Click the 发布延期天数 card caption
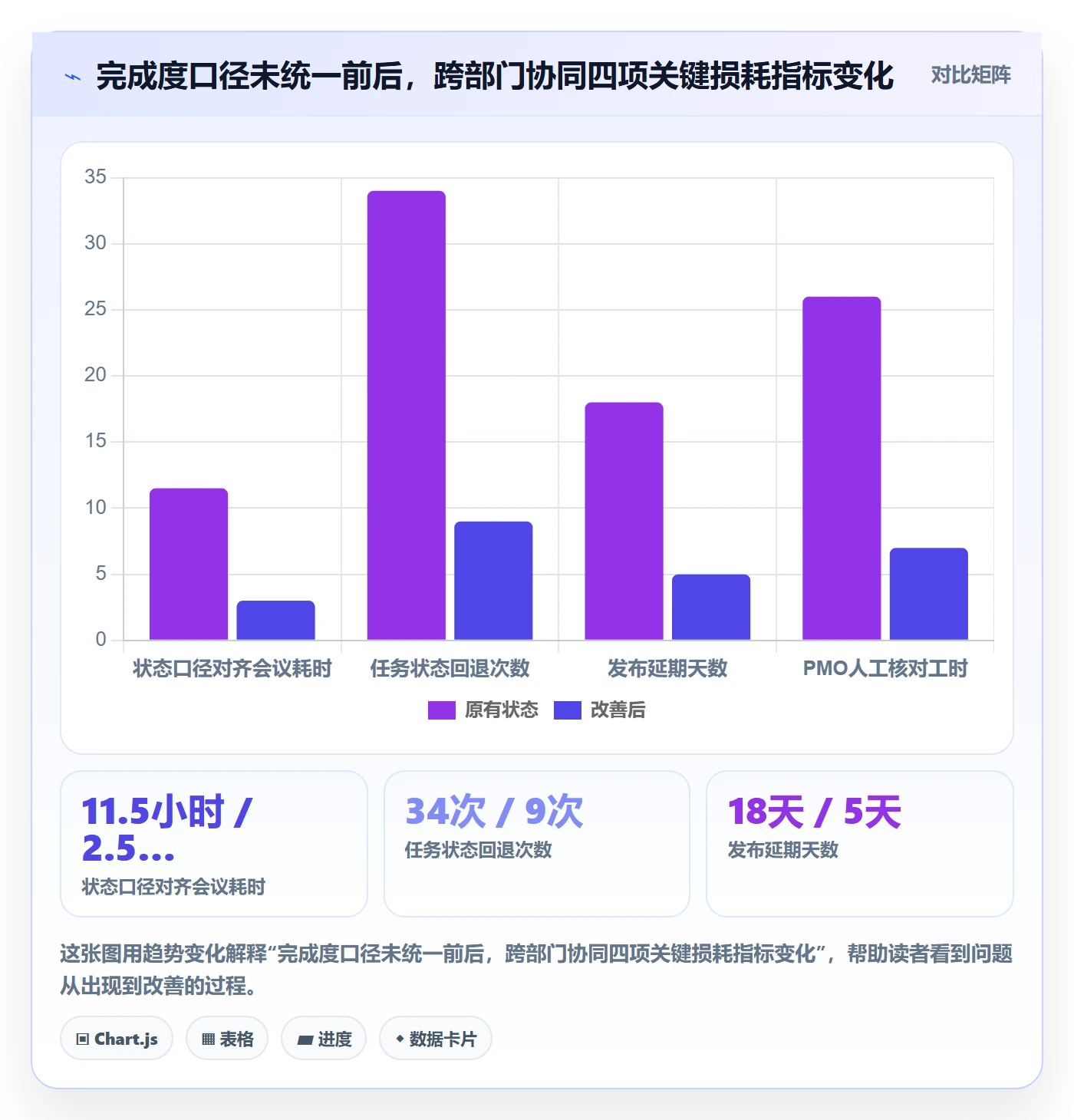The height and width of the screenshot is (1120, 1074). tap(782, 850)
